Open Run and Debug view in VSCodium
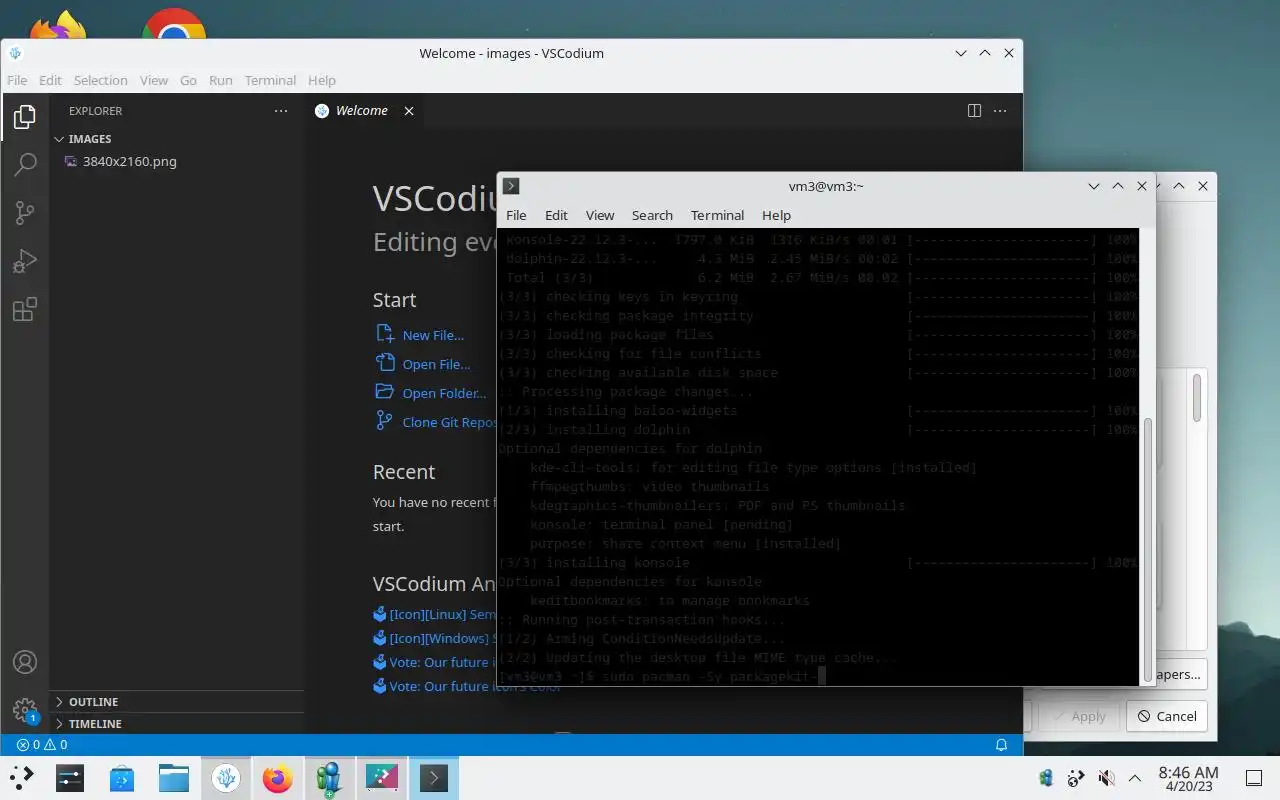Image resolution: width=1280 pixels, height=800 pixels. (25, 261)
